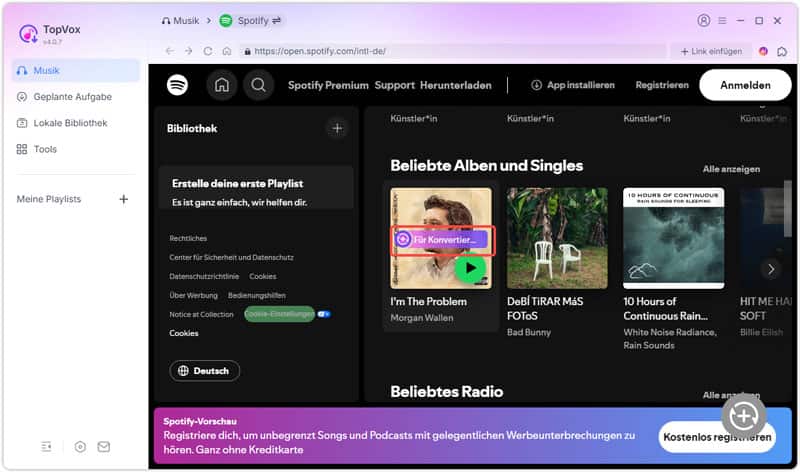Open the Rechtliches link
The image size is (800, 472).
188,238
